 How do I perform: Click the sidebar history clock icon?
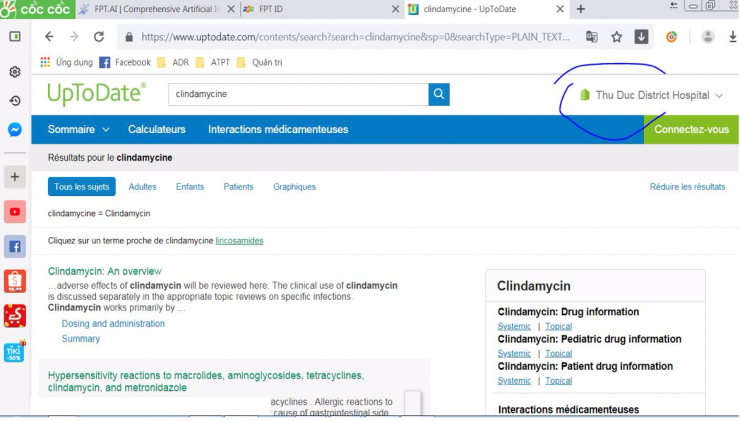pyautogui.click(x=15, y=101)
